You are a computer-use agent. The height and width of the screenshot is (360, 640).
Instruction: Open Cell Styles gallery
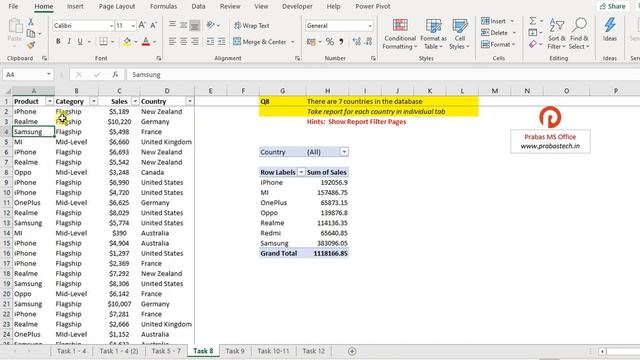460,34
